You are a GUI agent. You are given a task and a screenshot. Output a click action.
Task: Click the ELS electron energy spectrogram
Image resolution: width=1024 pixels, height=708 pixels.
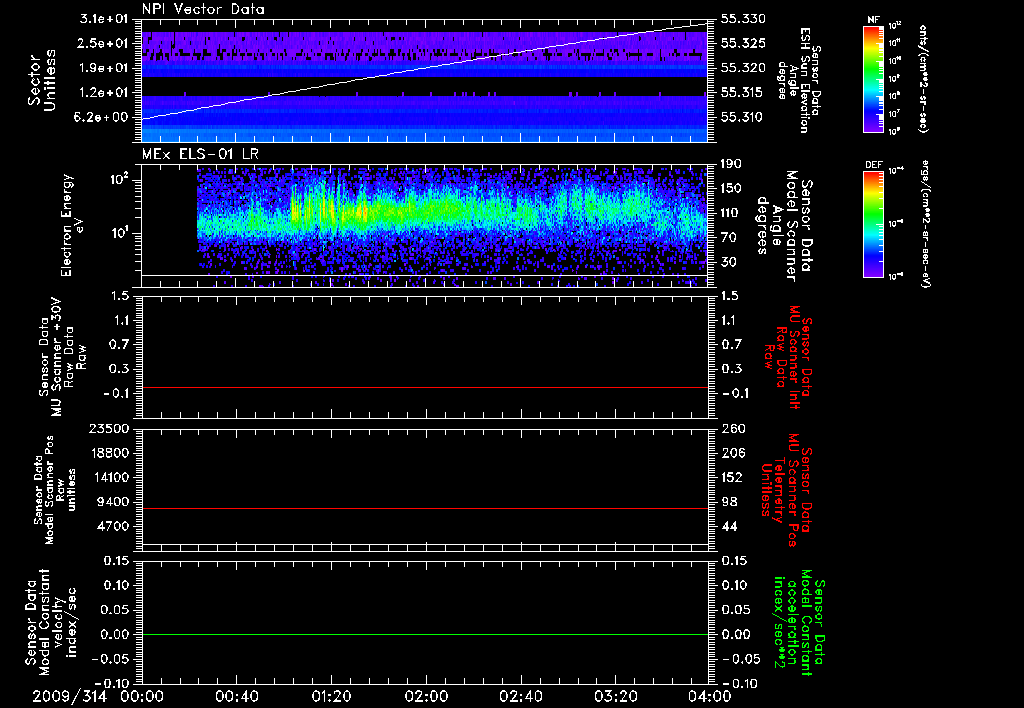point(452,225)
